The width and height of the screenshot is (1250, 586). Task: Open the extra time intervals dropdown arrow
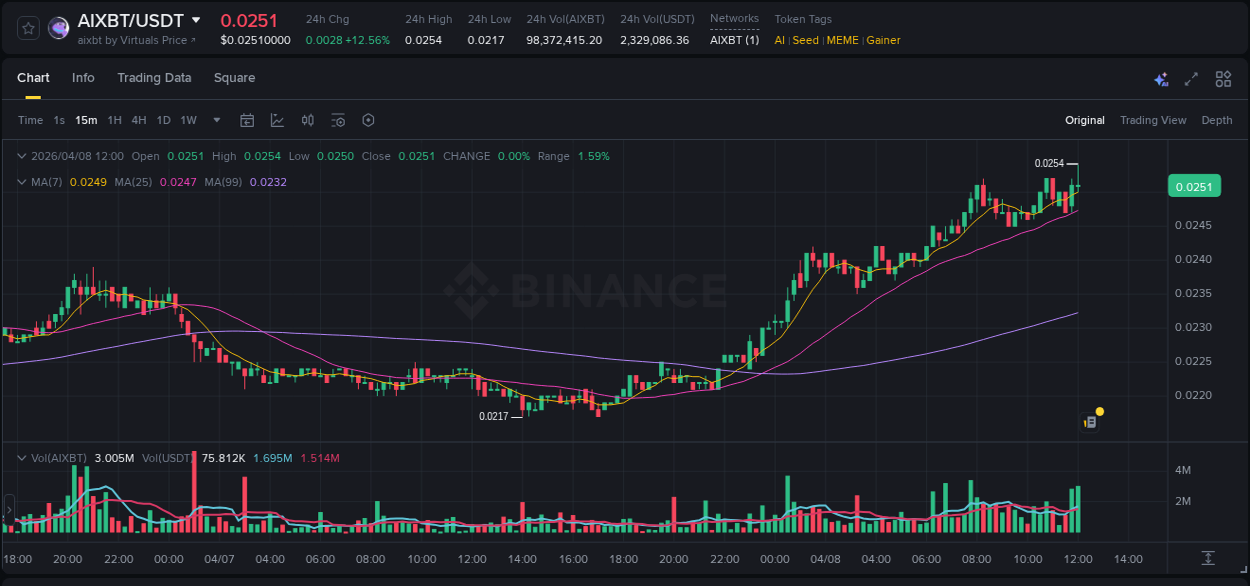(x=215, y=120)
